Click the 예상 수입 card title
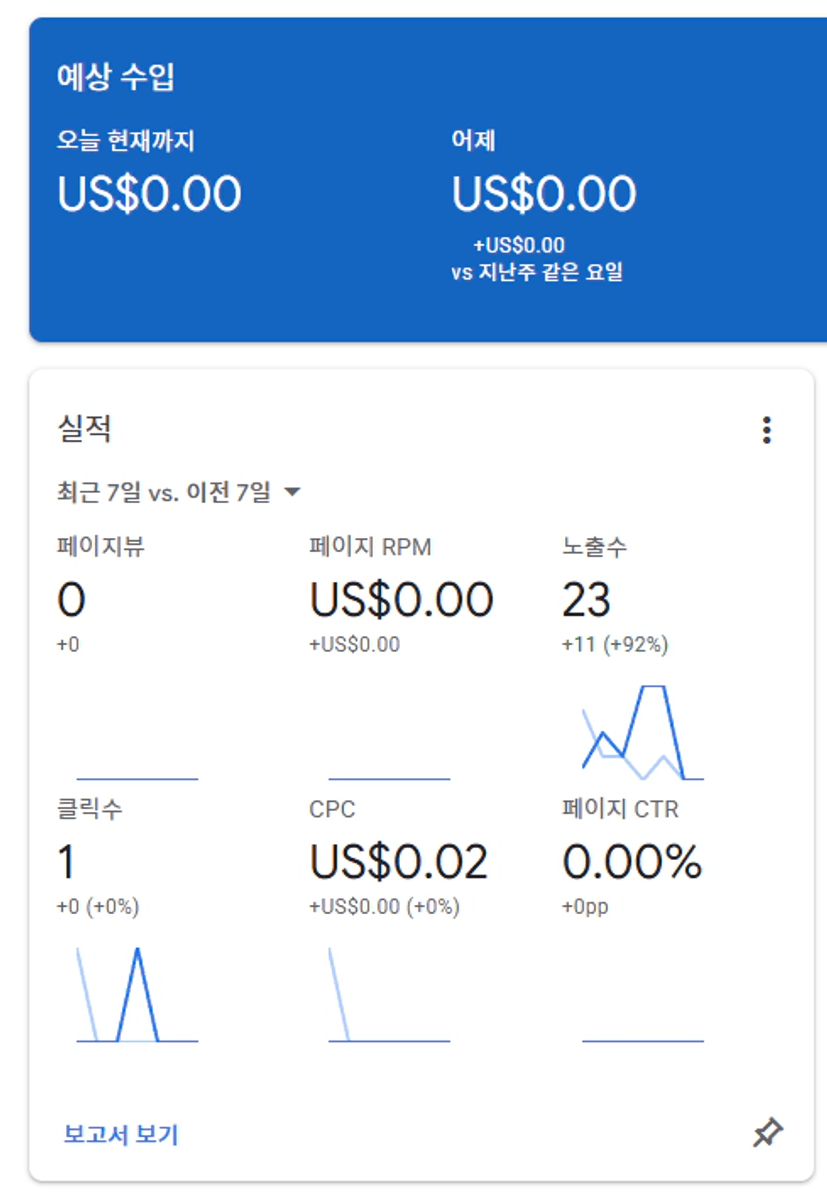The image size is (827, 1199). click(117, 77)
